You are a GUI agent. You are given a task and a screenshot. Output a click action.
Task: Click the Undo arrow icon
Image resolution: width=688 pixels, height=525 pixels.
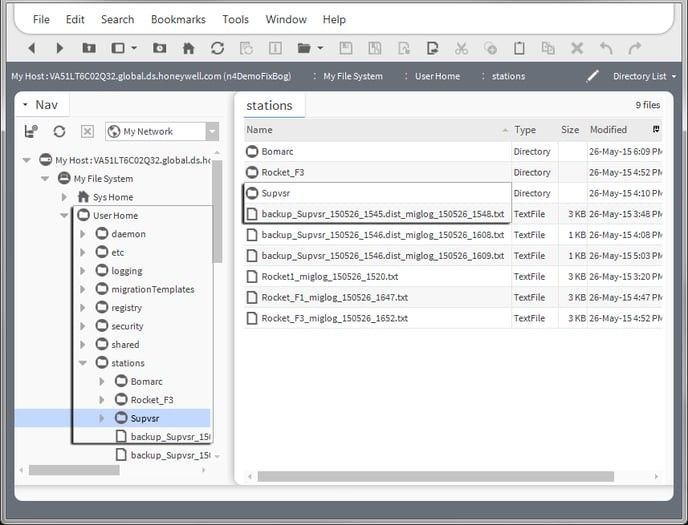[606, 48]
